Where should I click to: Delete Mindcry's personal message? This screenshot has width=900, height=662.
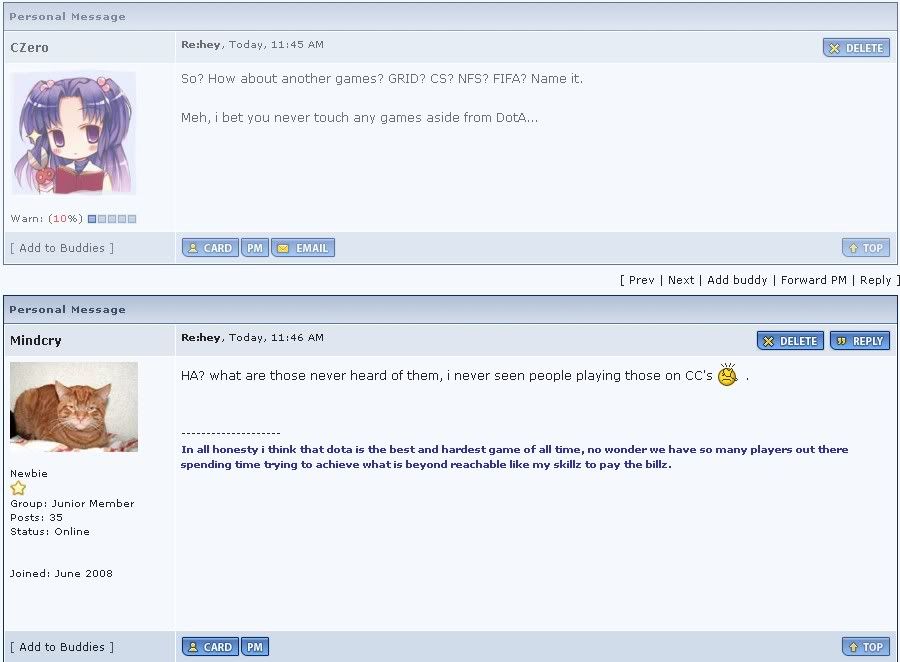click(790, 341)
